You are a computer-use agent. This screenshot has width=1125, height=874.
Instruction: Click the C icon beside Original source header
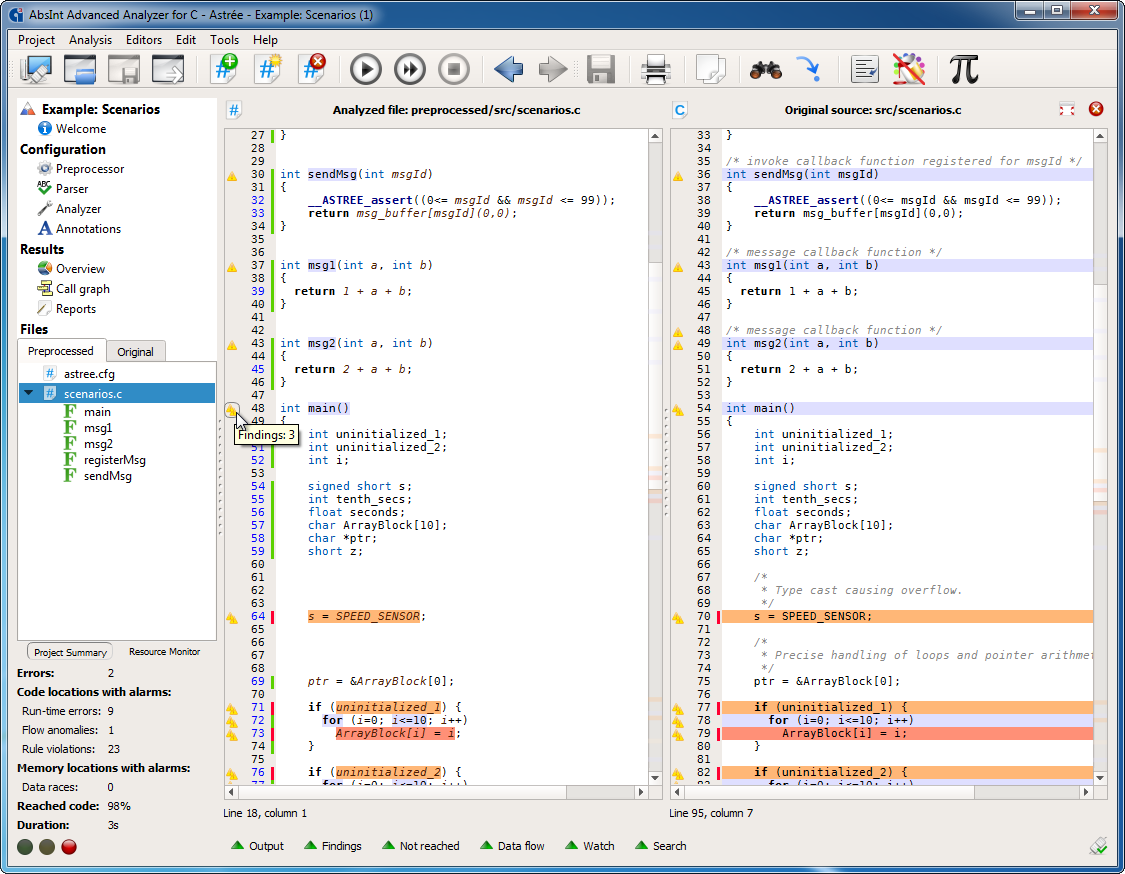pyautogui.click(x=679, y=110)
